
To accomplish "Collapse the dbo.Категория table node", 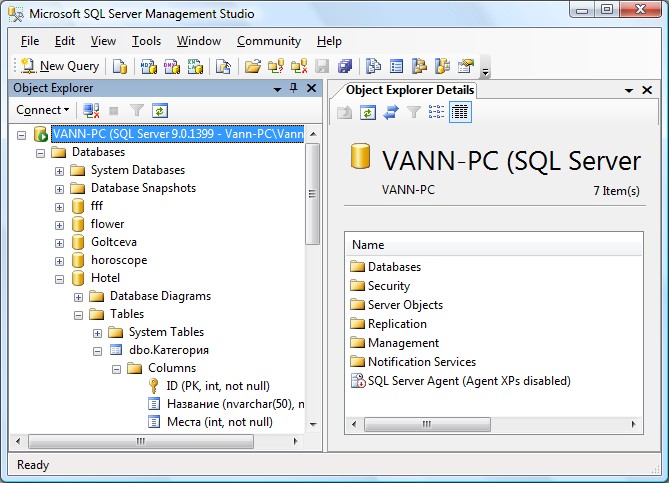I will pos(97,352).
